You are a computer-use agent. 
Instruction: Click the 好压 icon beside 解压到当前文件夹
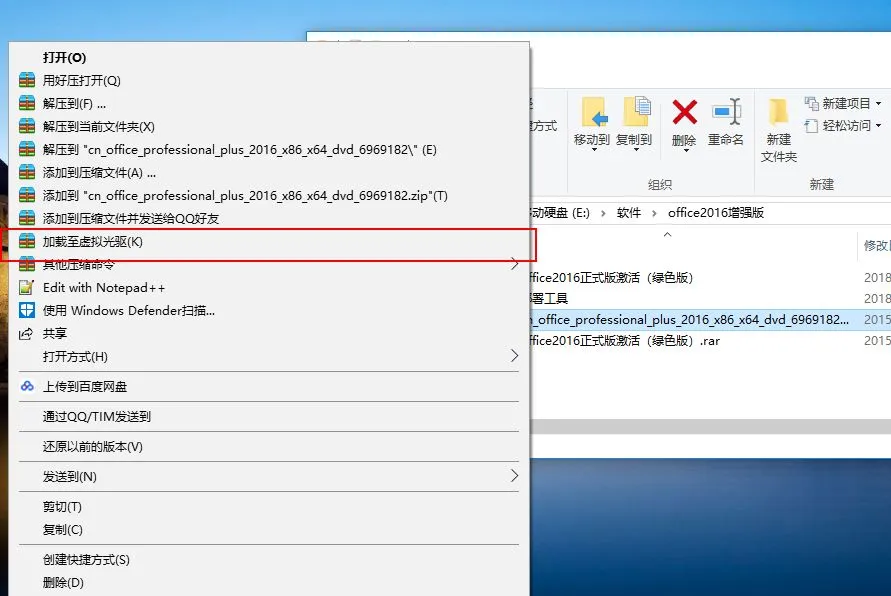[27, 126]
